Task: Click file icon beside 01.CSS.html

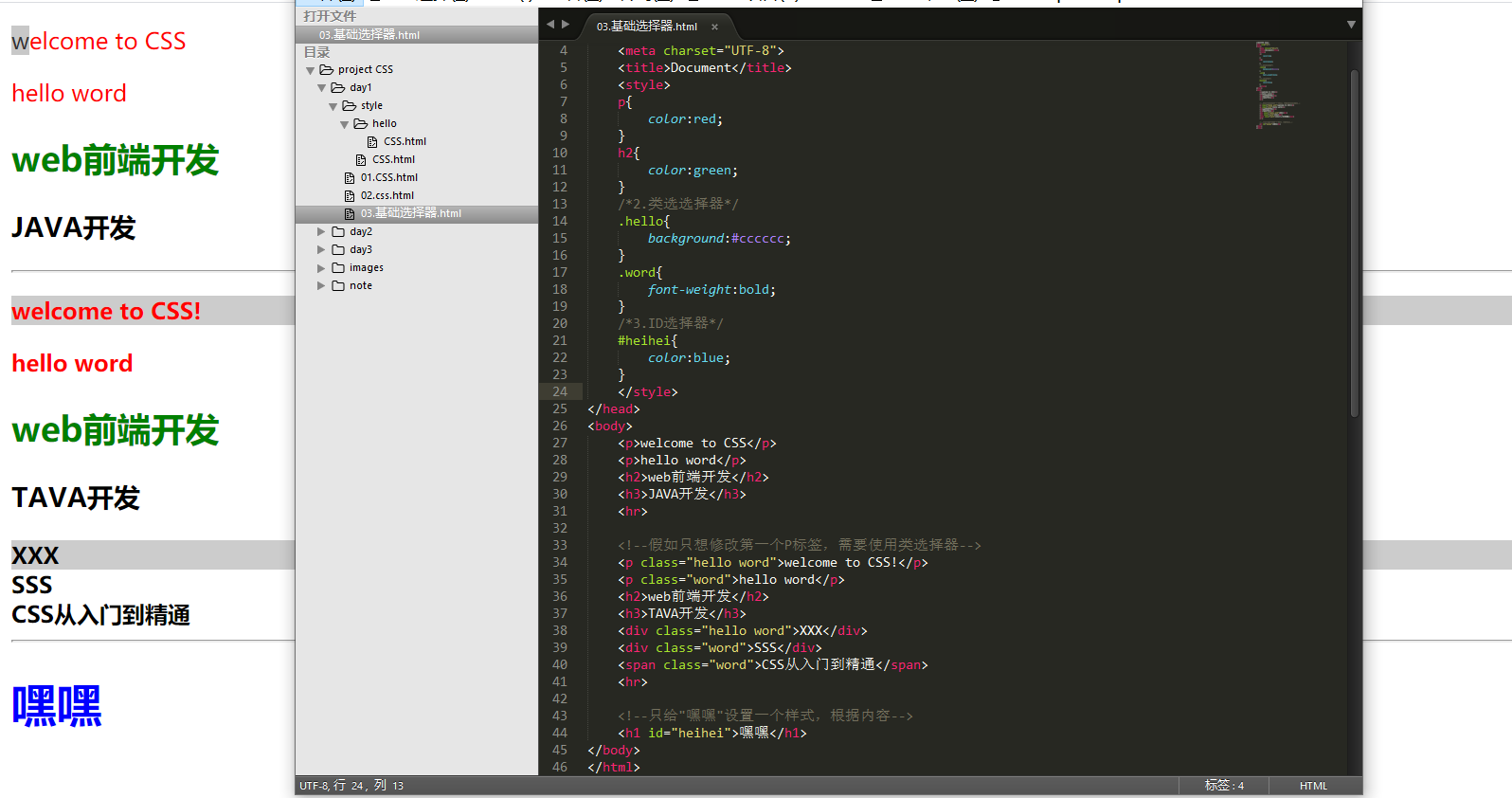Action: coord(350,178)
